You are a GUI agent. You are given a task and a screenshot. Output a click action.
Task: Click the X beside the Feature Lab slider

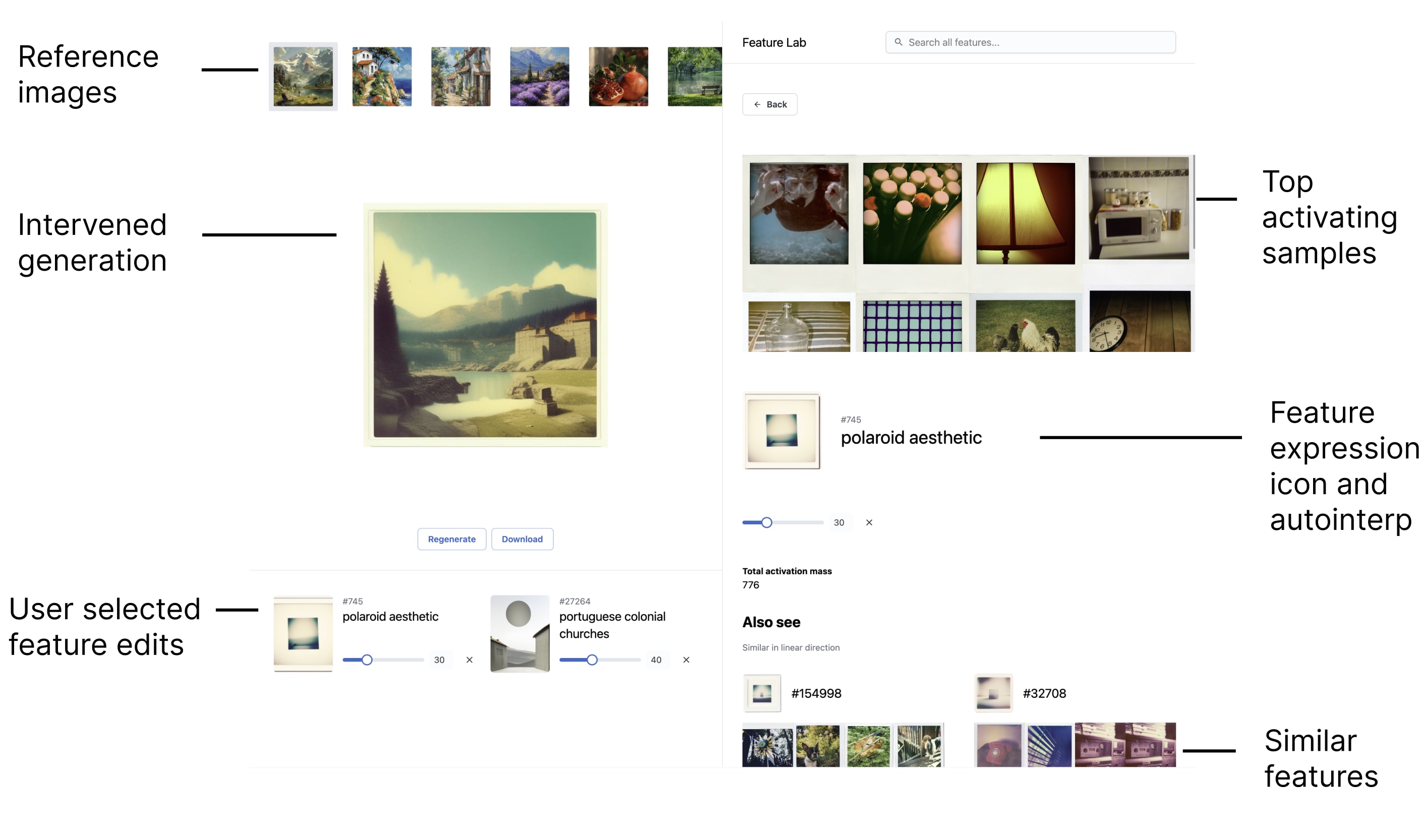point(869,522)
